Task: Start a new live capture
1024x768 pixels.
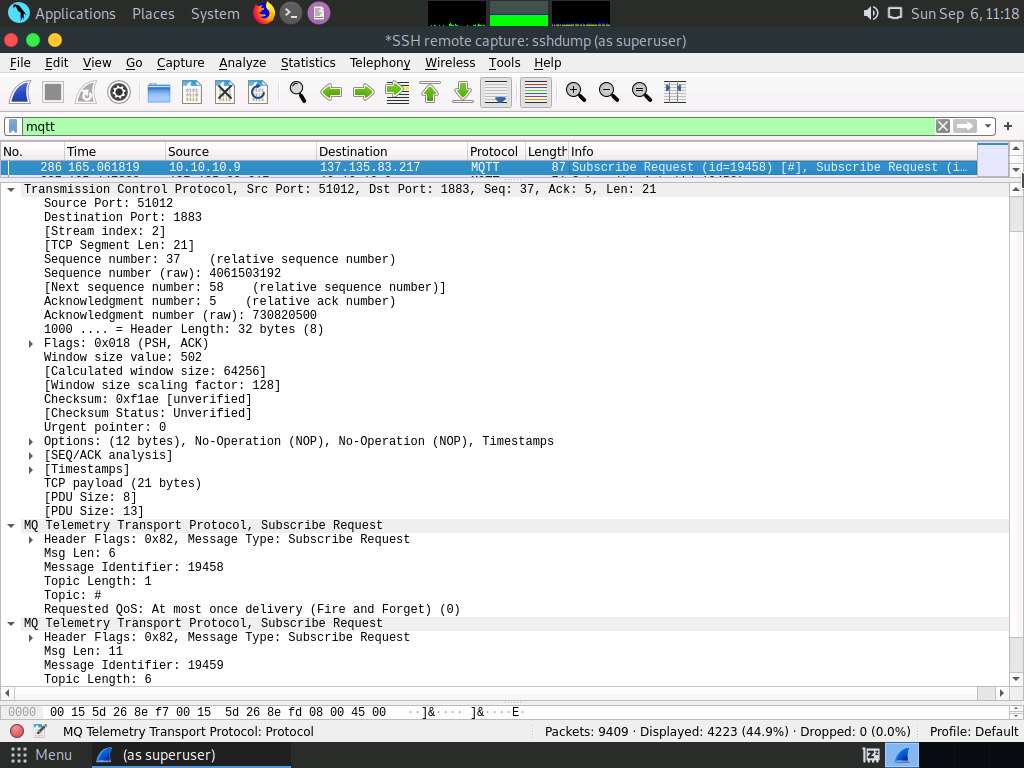Action: [x=20, y=92]
